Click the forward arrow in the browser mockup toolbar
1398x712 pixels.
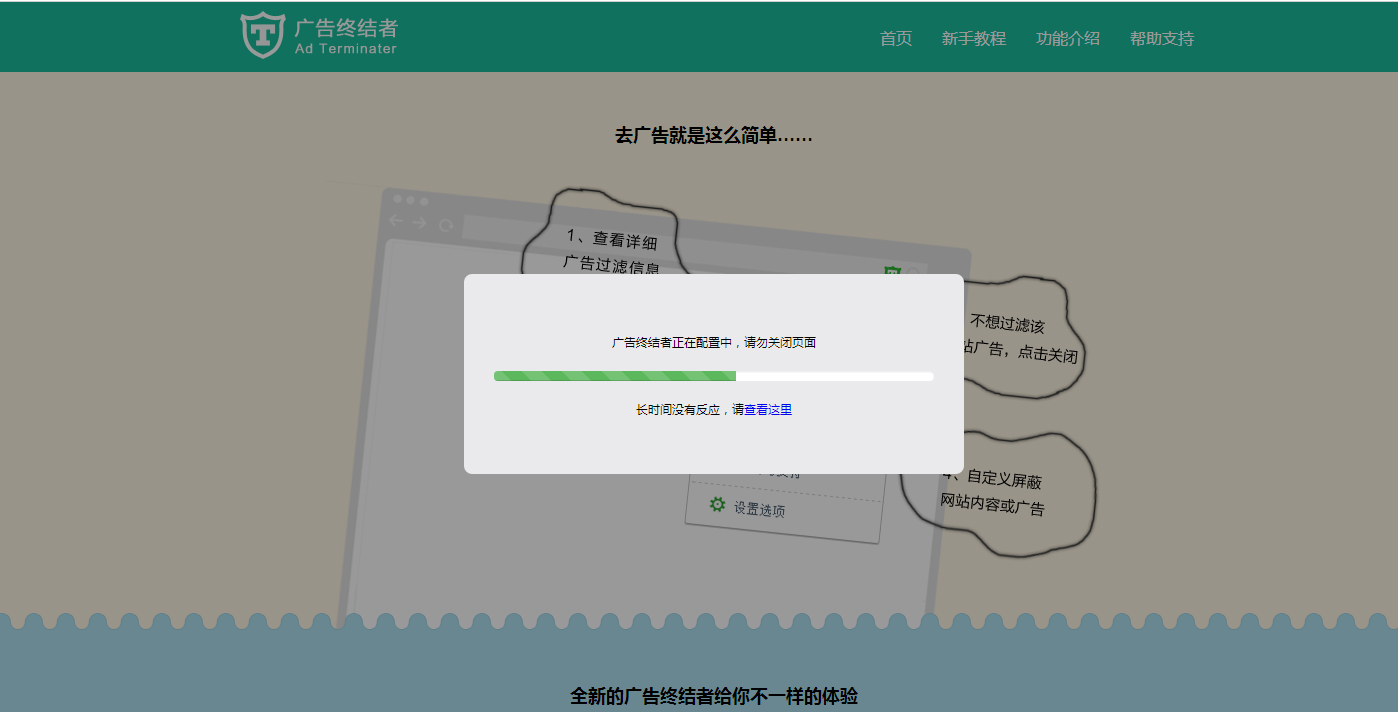pos(419,221)
